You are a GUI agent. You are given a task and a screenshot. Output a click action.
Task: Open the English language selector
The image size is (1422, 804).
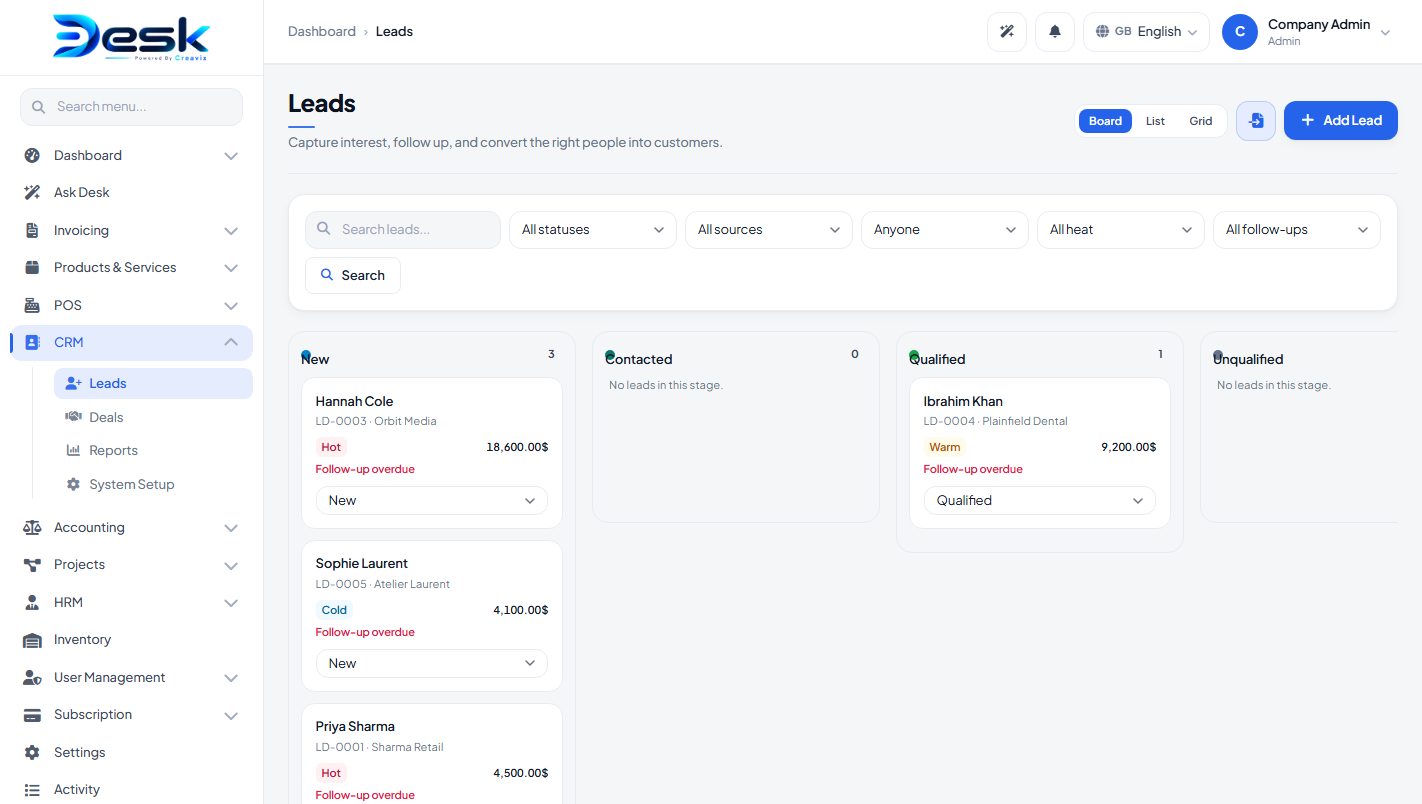[x=1147, y=32]
